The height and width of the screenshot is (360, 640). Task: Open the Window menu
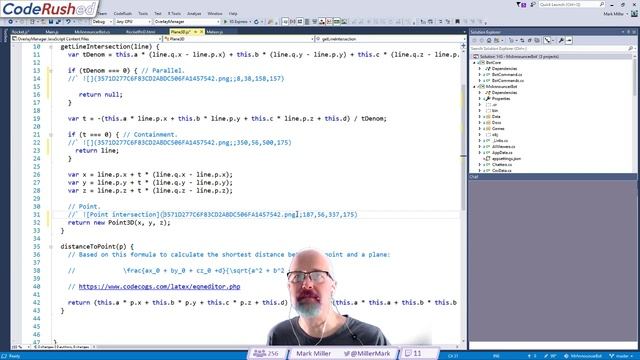tap(215, 13)
